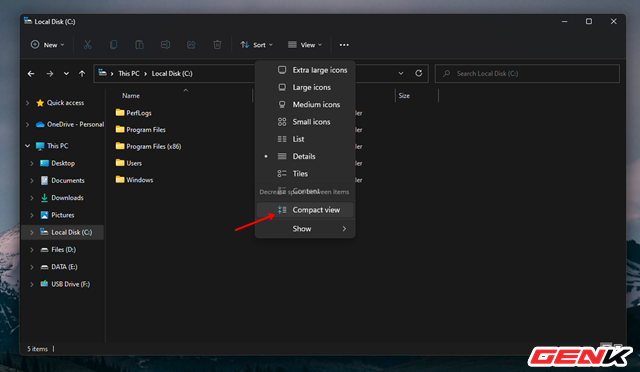Expand the DATA (E:) tree node
This screenshot has height=372, width=640.
[32, 267]
